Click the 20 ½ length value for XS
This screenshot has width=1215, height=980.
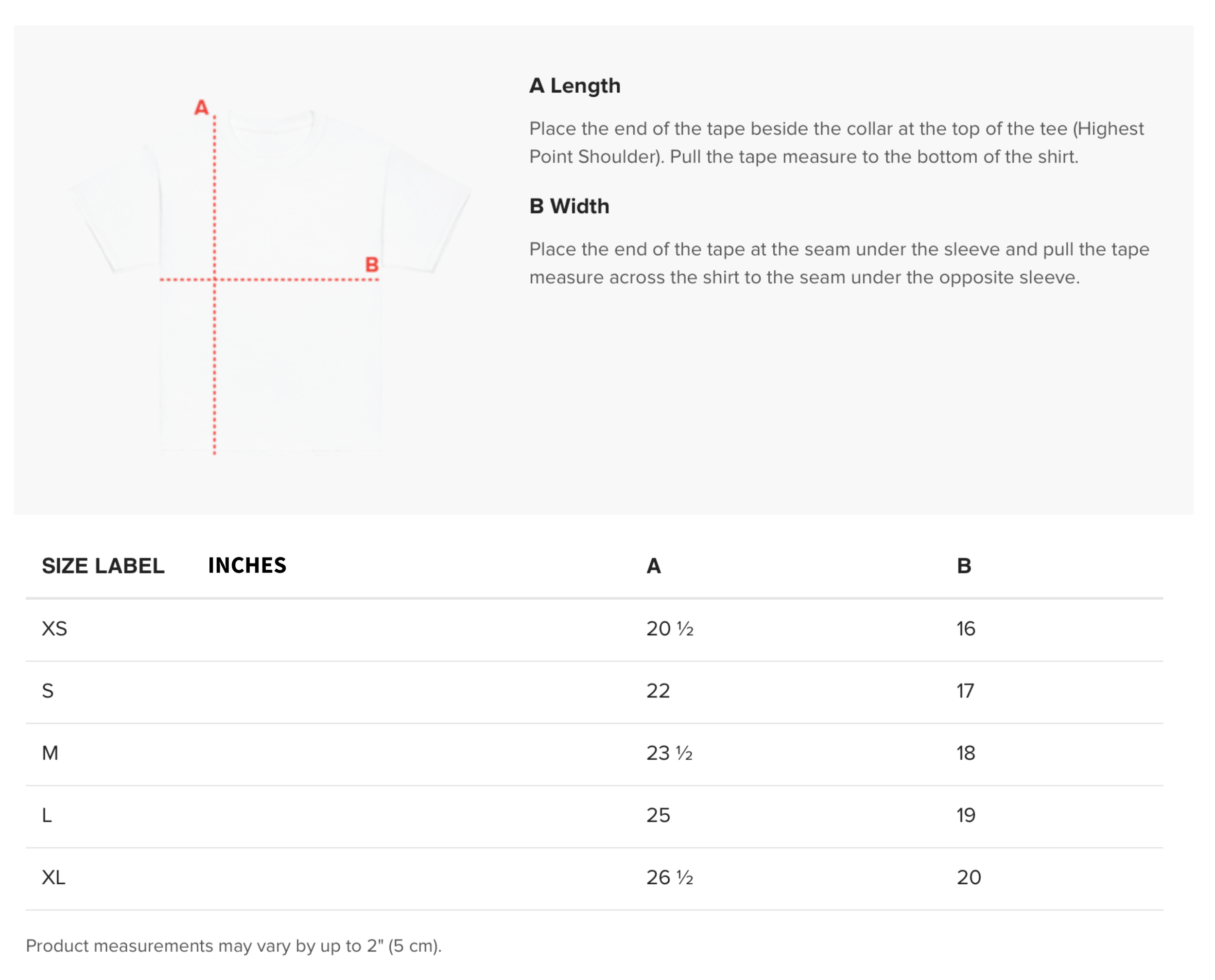point(670,629)
